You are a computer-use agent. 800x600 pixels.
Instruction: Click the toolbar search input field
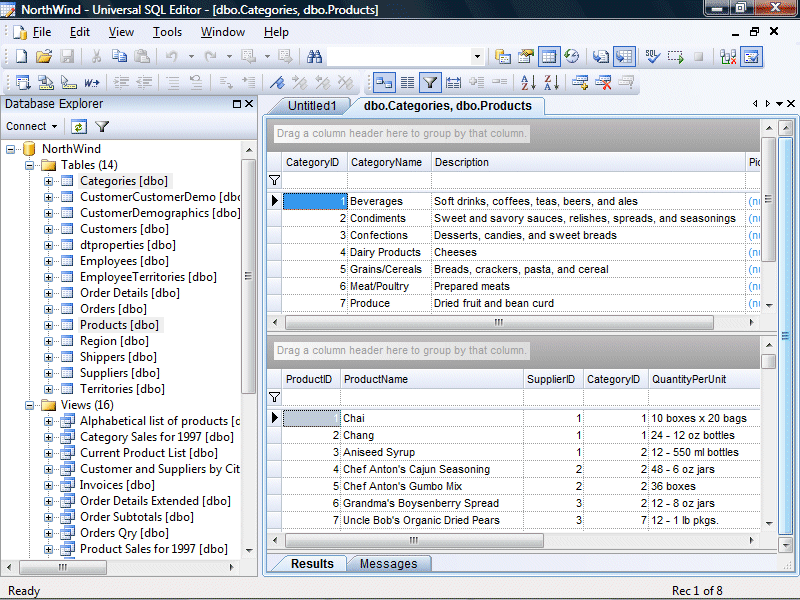click(398, 56)
